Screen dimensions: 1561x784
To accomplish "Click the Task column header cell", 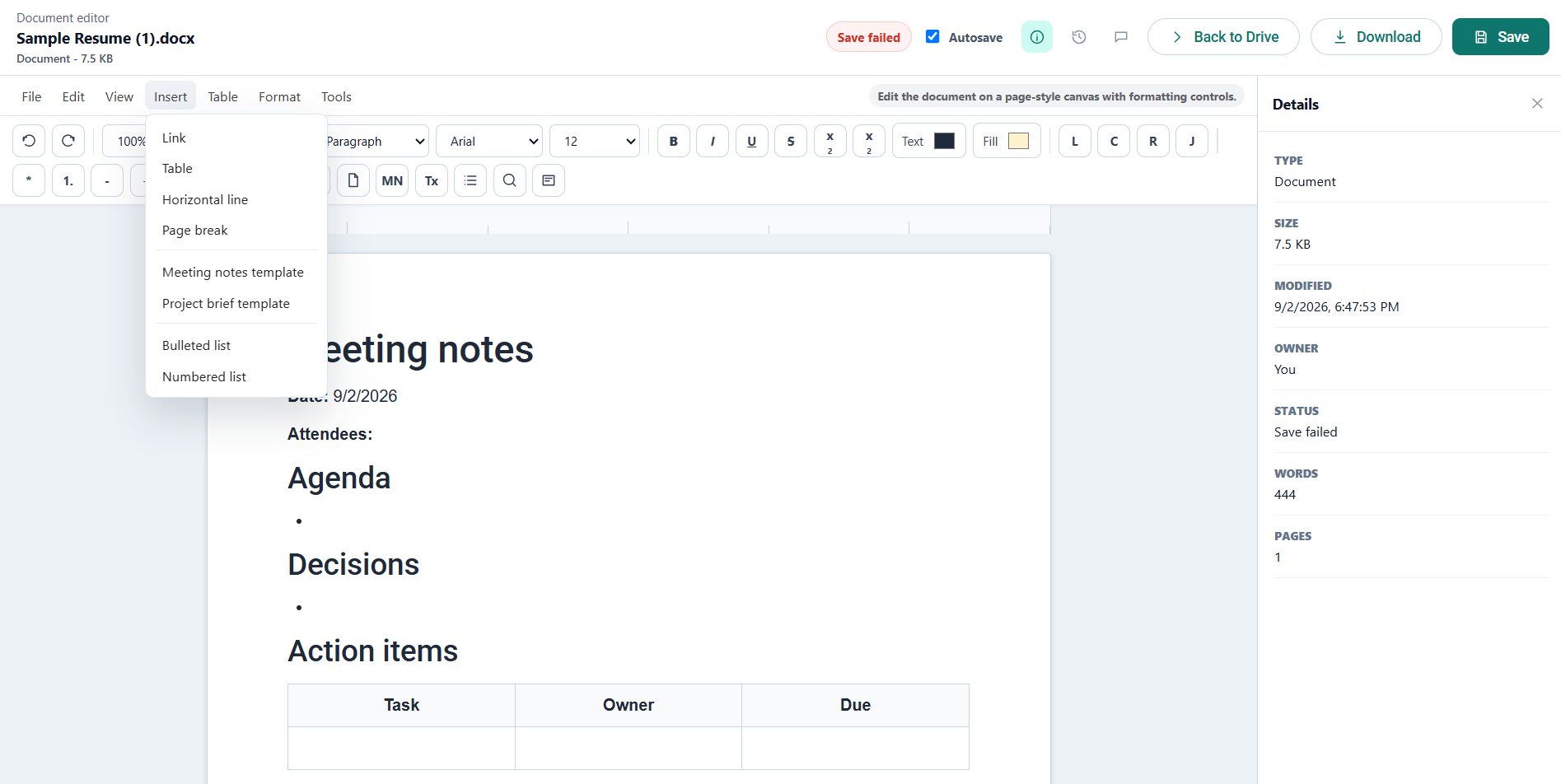I will click(401, 705).
